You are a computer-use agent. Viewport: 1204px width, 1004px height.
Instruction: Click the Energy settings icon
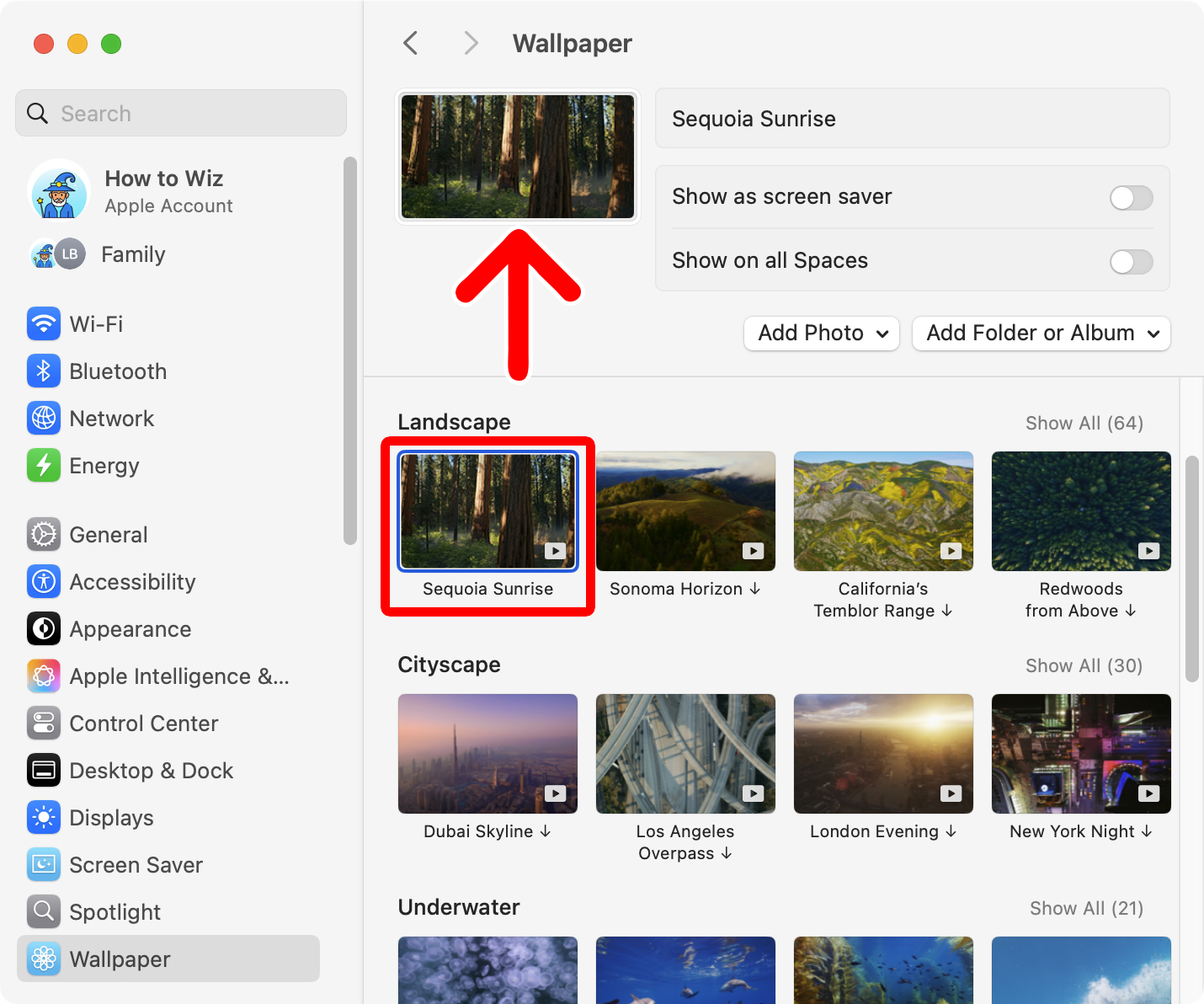(x=44, y=465)
